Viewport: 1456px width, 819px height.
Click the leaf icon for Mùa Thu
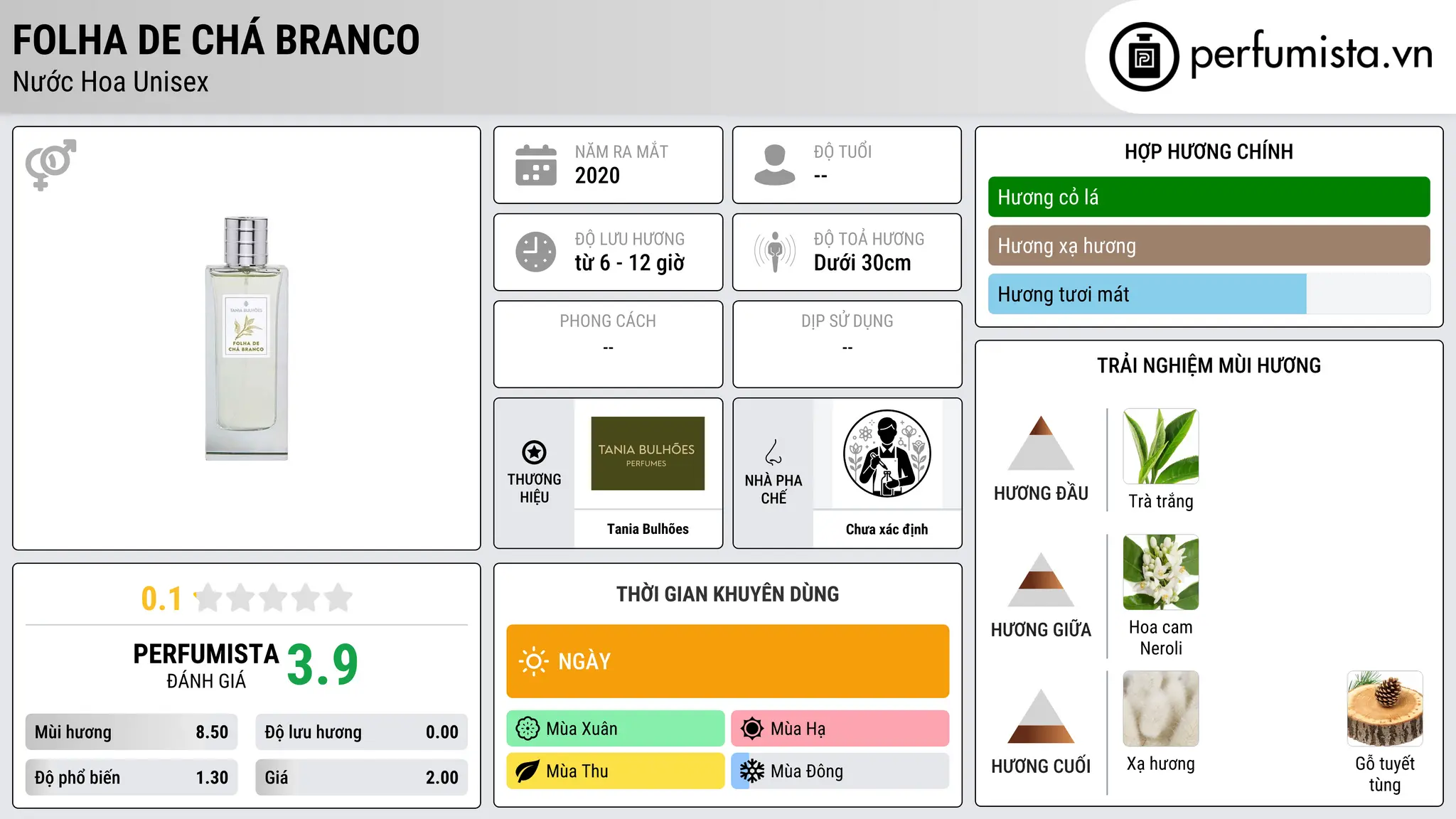(x=528, y=771)
